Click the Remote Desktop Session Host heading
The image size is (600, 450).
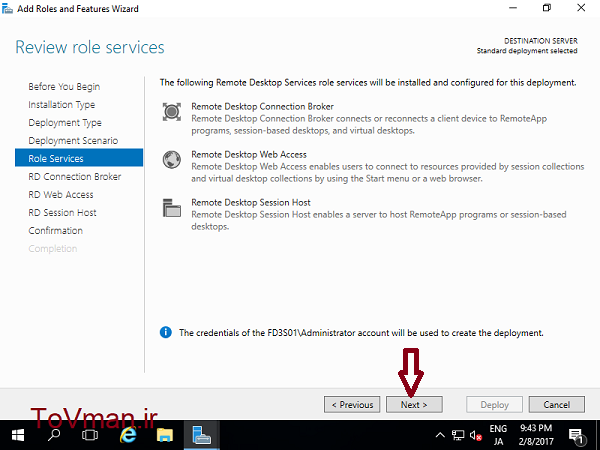tap(251, 202)
